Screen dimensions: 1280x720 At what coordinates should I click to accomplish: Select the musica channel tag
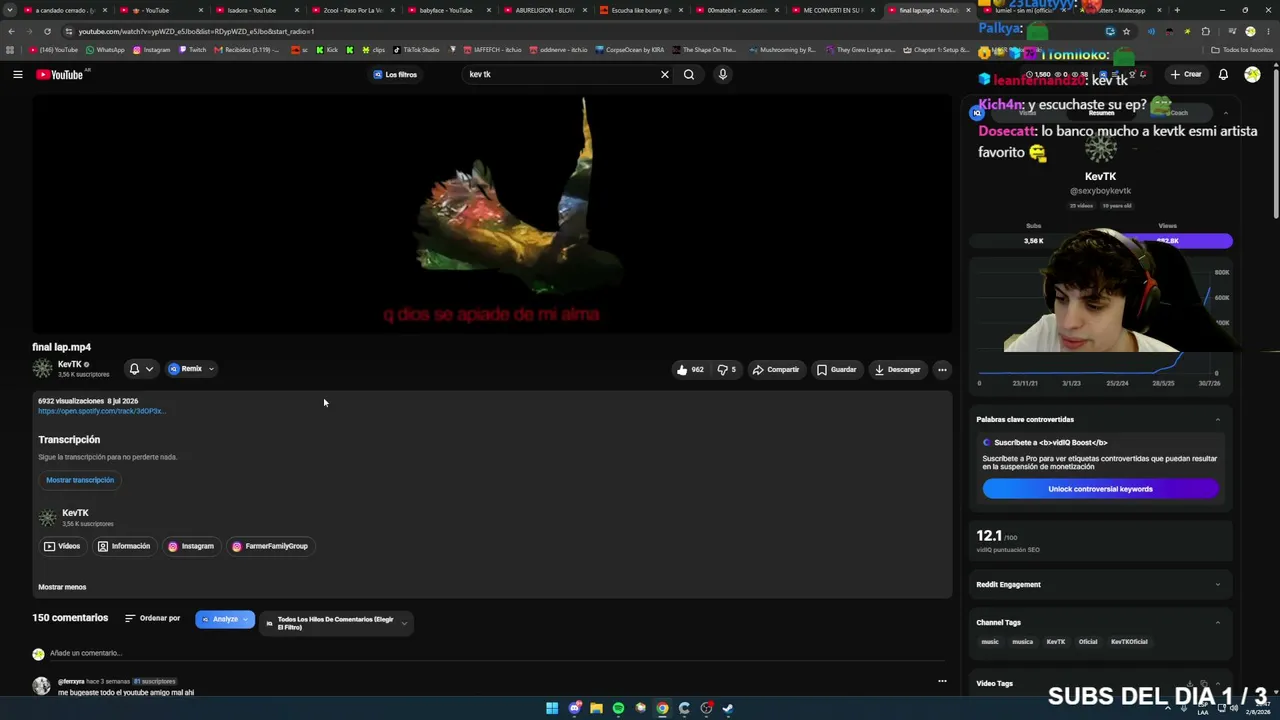[1022, 642]
